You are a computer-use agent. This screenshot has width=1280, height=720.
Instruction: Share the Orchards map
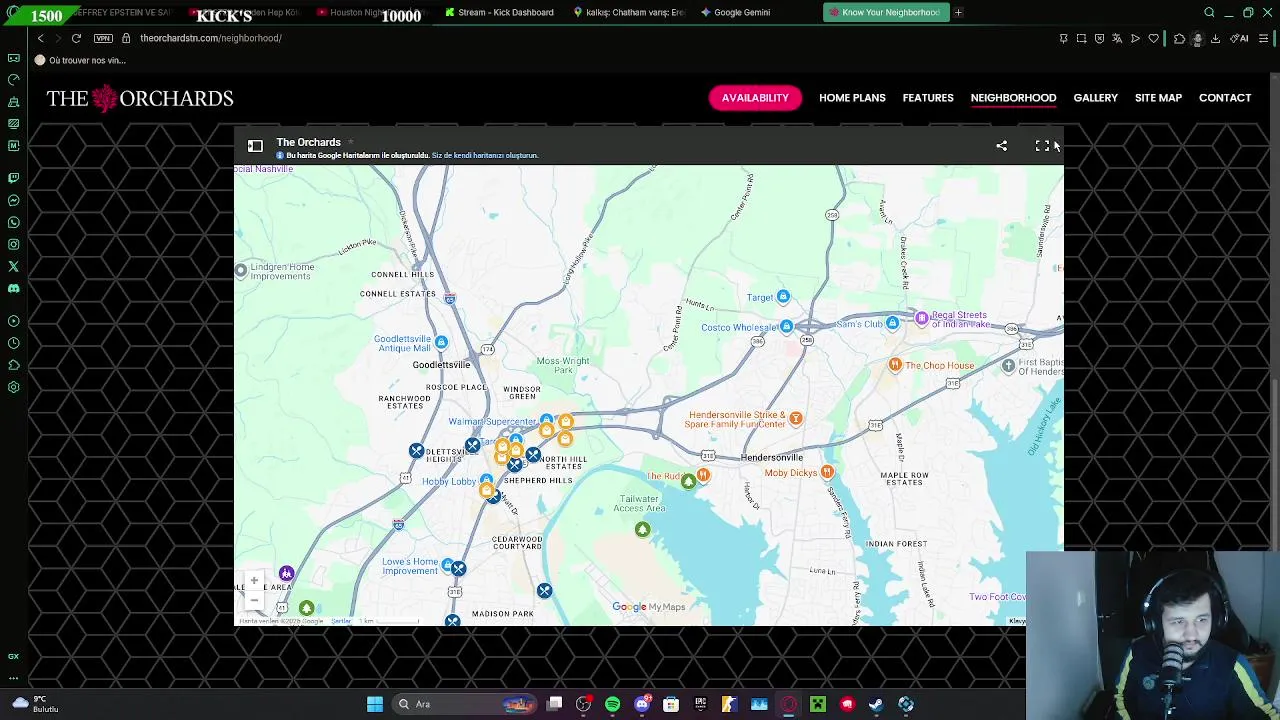1001,146
